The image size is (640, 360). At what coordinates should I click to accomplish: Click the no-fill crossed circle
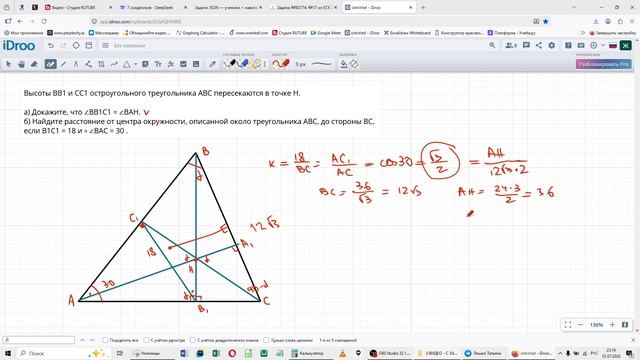354,64
